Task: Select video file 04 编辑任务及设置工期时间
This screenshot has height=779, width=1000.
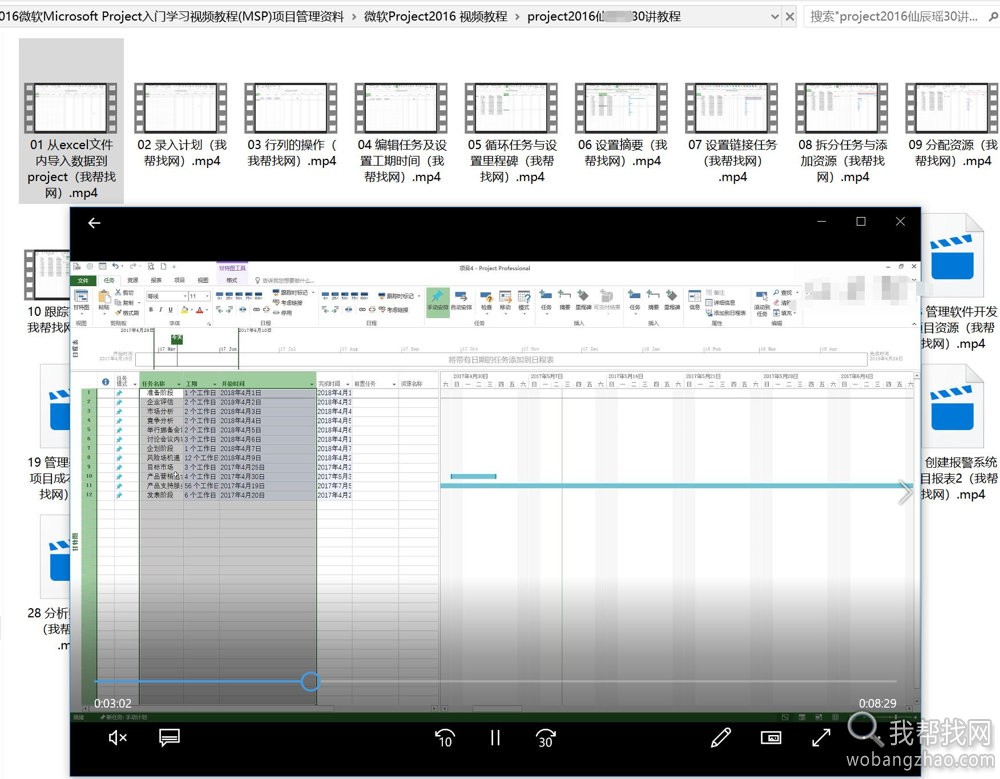Action: tap(402, 133)
